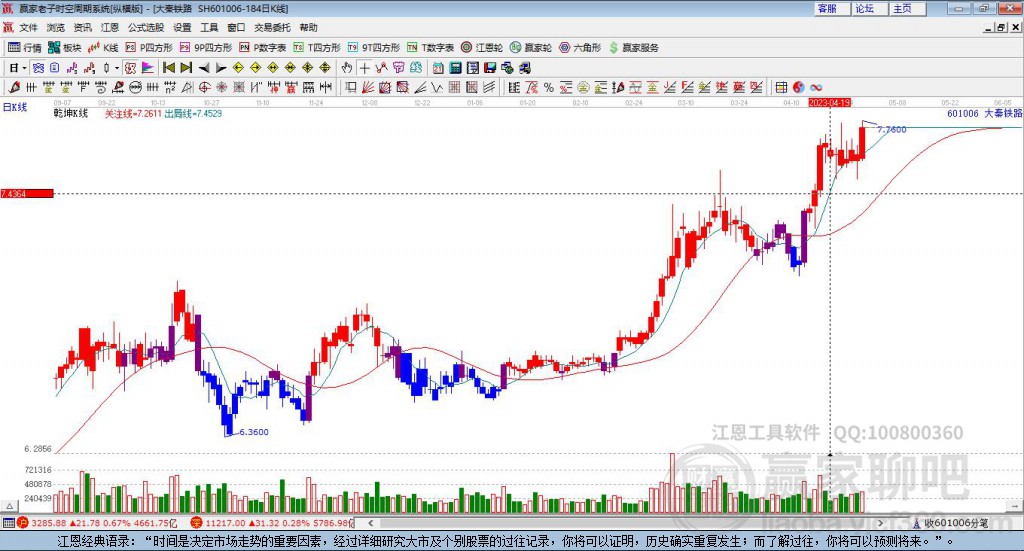Open the T数字表 time number table
This screenshot has height=551, width=1024.
coord(430,48)
